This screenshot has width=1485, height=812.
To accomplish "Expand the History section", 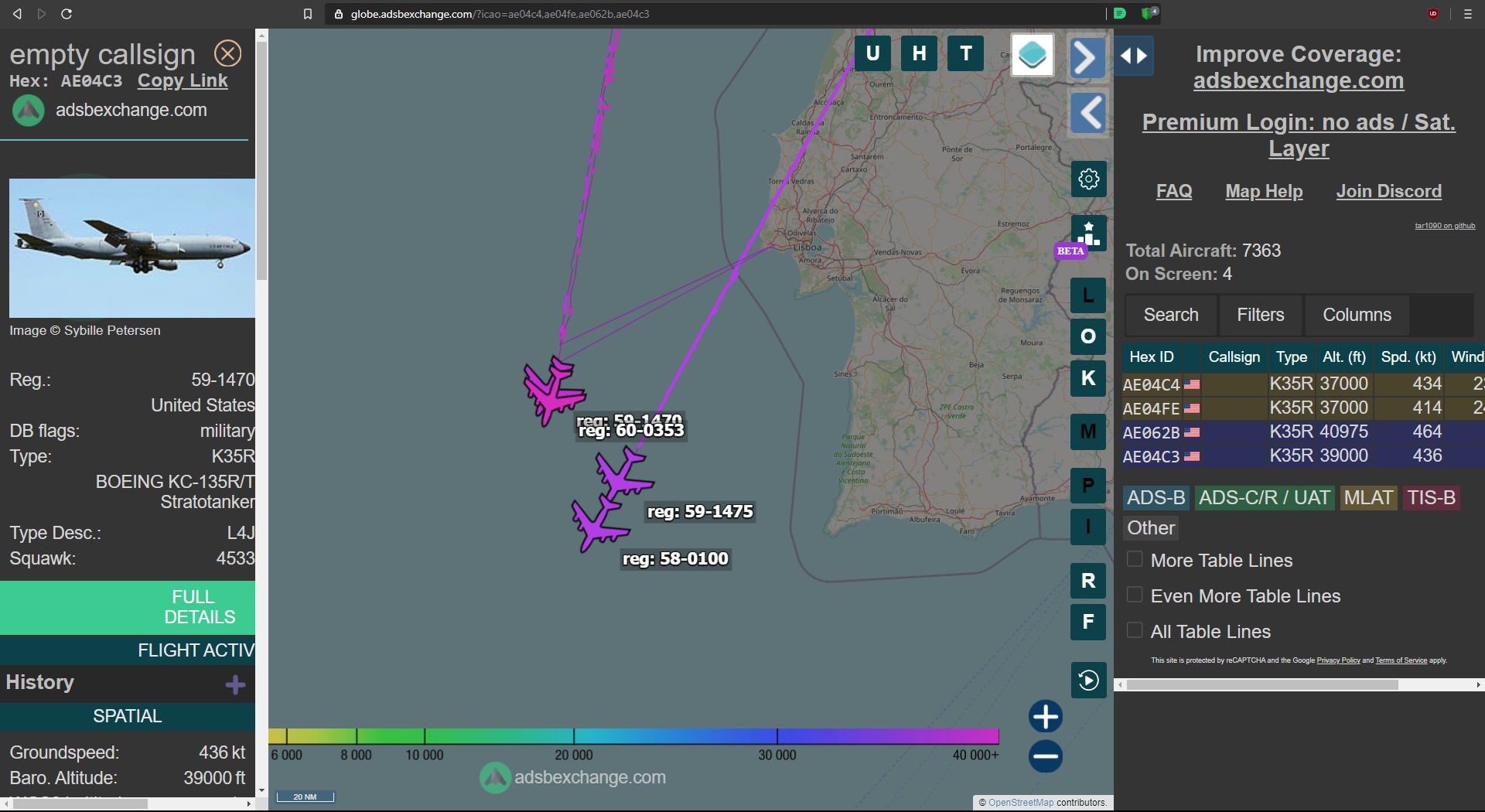I will (235, 684).
